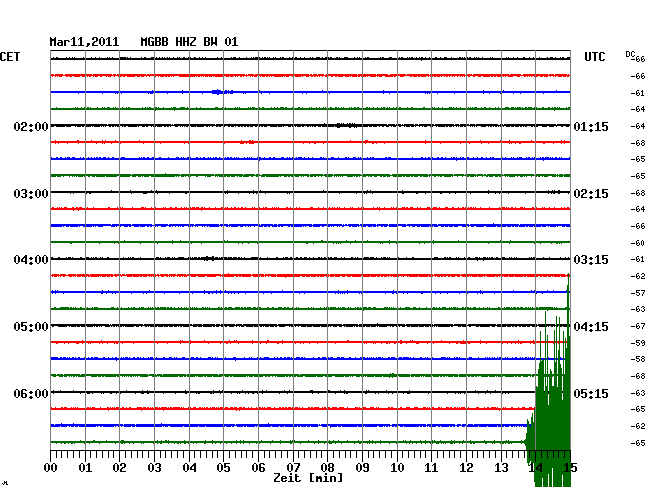The image size is (650, 494).
Task: Click the DC value -59
Action: pos(638,343)
